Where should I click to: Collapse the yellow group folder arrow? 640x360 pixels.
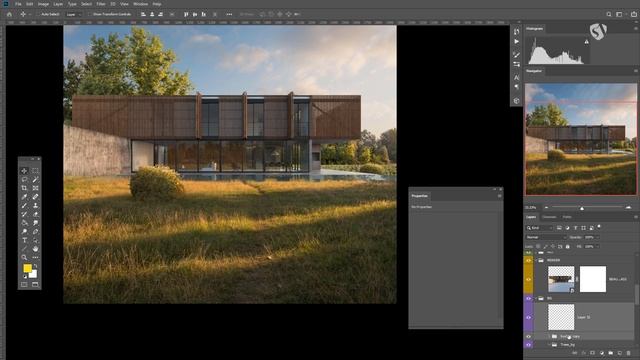(536, 260)
